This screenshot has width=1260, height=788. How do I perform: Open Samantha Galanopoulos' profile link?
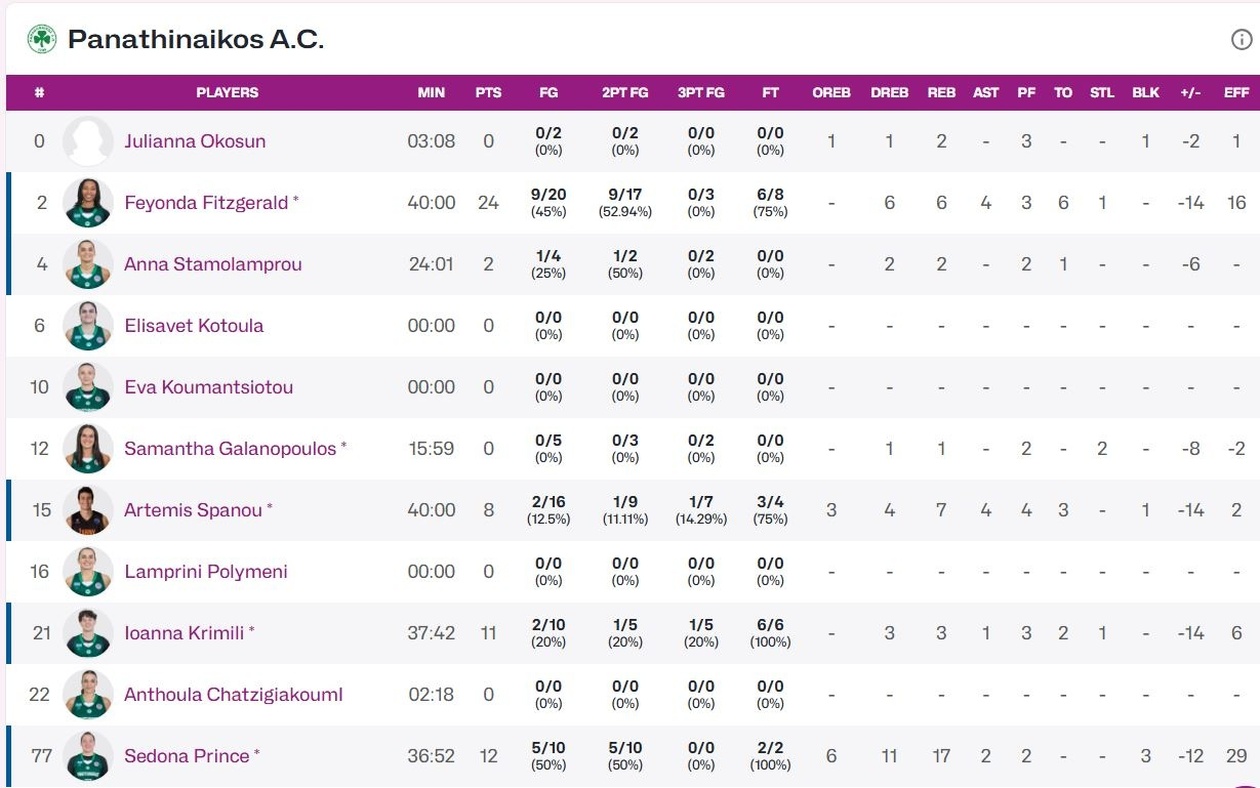click(x=230, y=449)
